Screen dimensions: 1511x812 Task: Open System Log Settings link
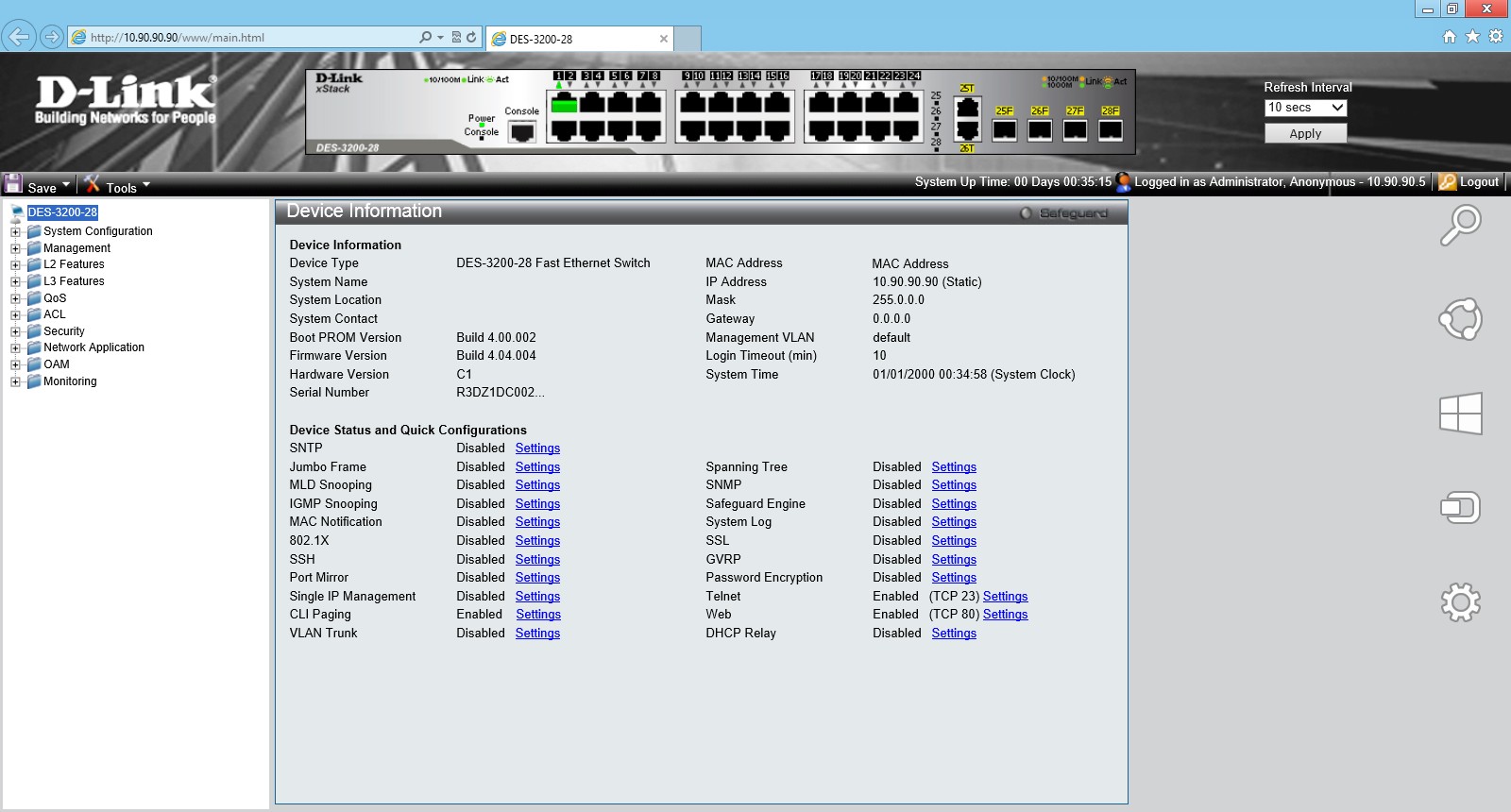click(x=954, y=522)
